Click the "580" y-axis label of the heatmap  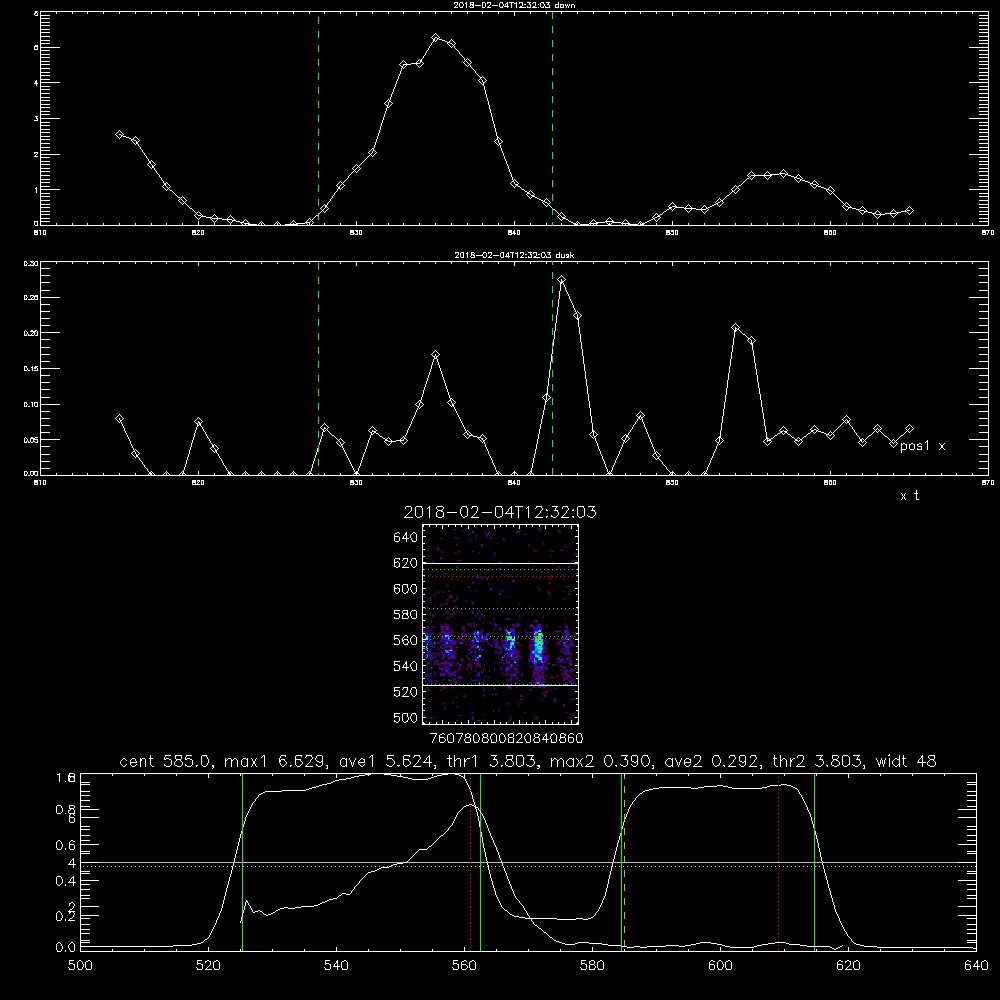tap(406, 614)
